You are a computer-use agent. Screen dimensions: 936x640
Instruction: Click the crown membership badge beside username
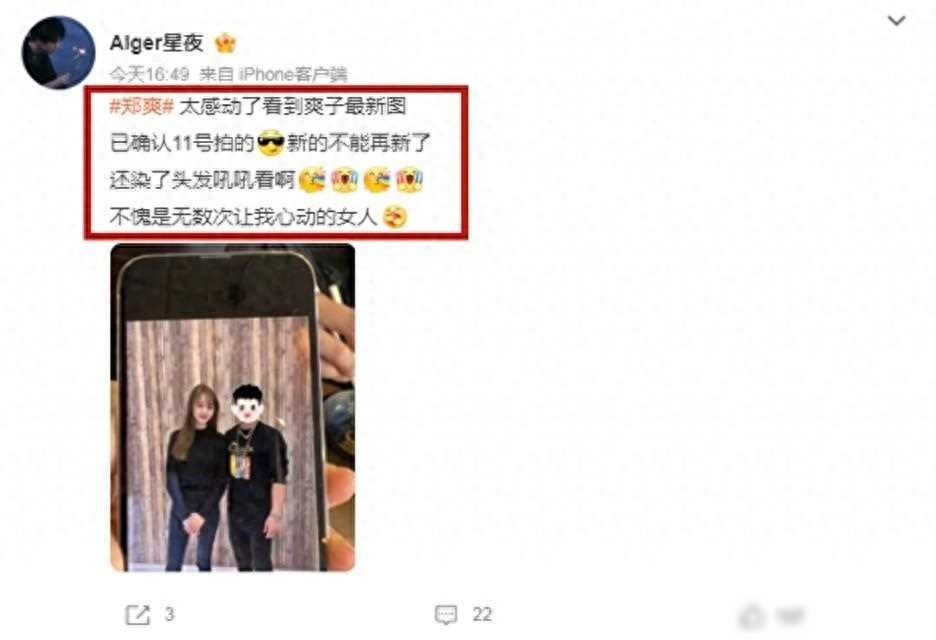click(x=226, y=43)
